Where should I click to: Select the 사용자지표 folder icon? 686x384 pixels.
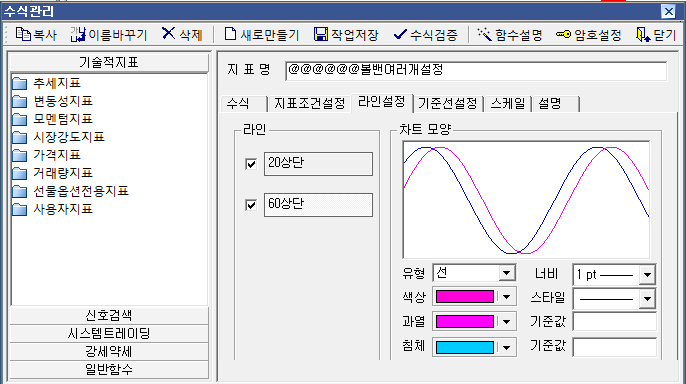pyautogui.click(x=20, y=209)
